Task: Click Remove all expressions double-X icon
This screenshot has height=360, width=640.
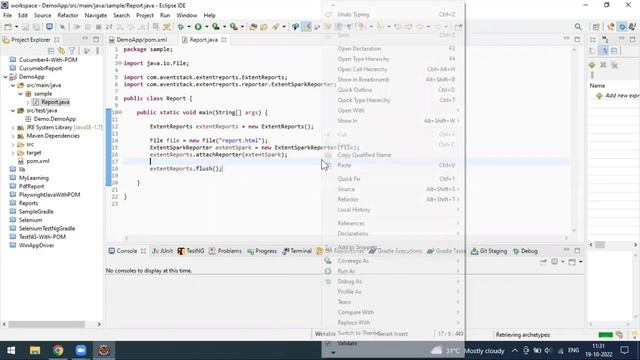Action: coord(614,65)
